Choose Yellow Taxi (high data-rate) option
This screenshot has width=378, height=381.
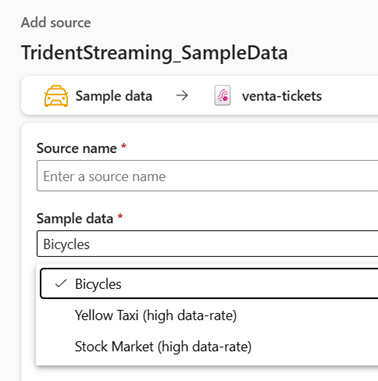(x=209, y=315)
